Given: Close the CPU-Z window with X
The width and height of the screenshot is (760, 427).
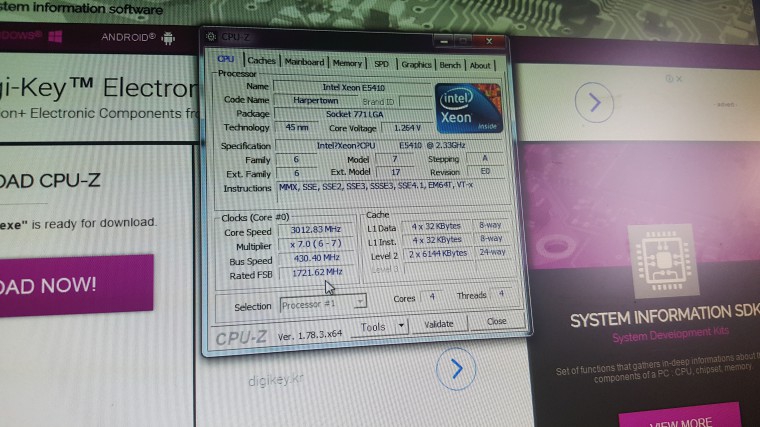Looking at the screenshot, I should click(489, 42).
